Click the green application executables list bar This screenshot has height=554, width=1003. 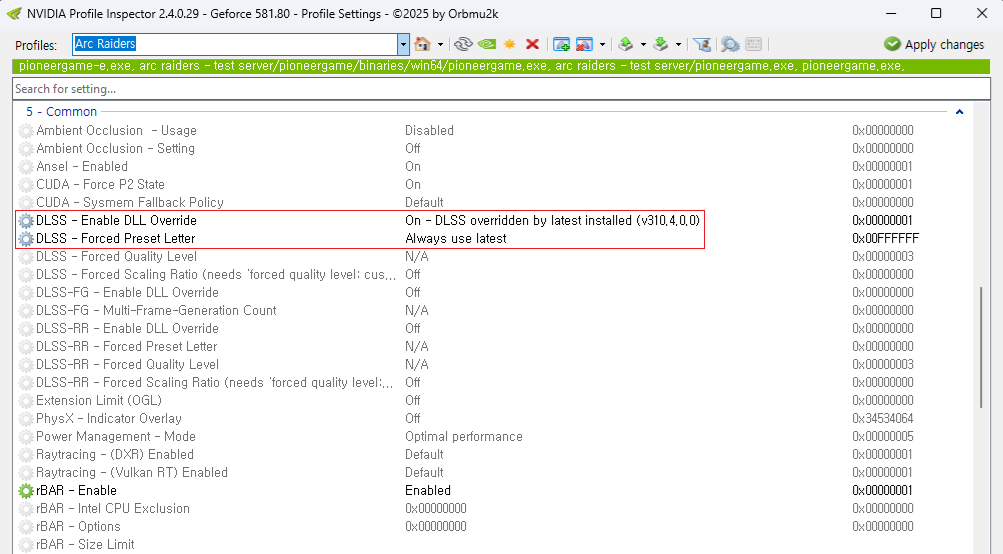tap(501, 66)
